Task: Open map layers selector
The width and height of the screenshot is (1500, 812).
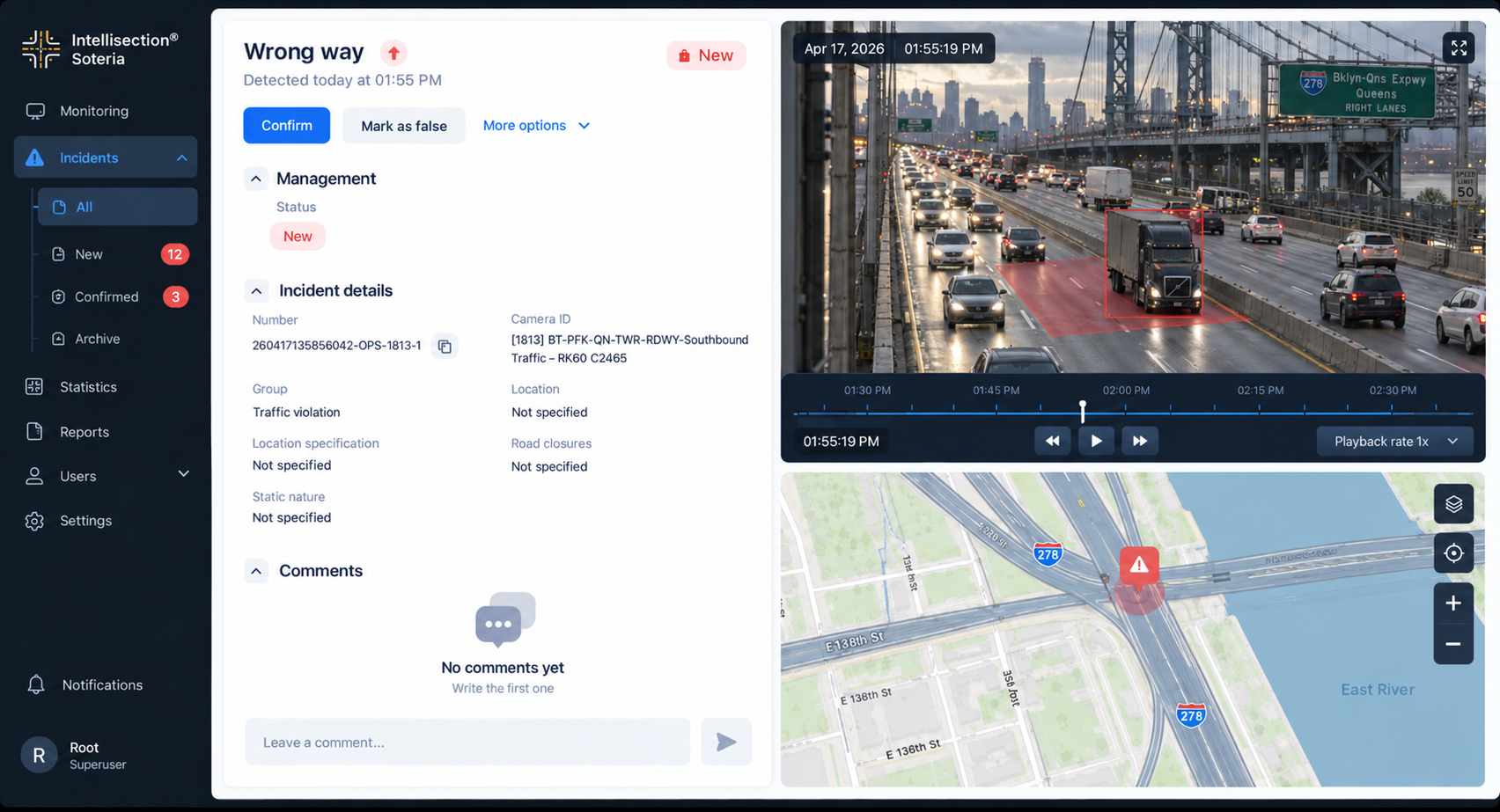Action: click(x=1453, y=504)
